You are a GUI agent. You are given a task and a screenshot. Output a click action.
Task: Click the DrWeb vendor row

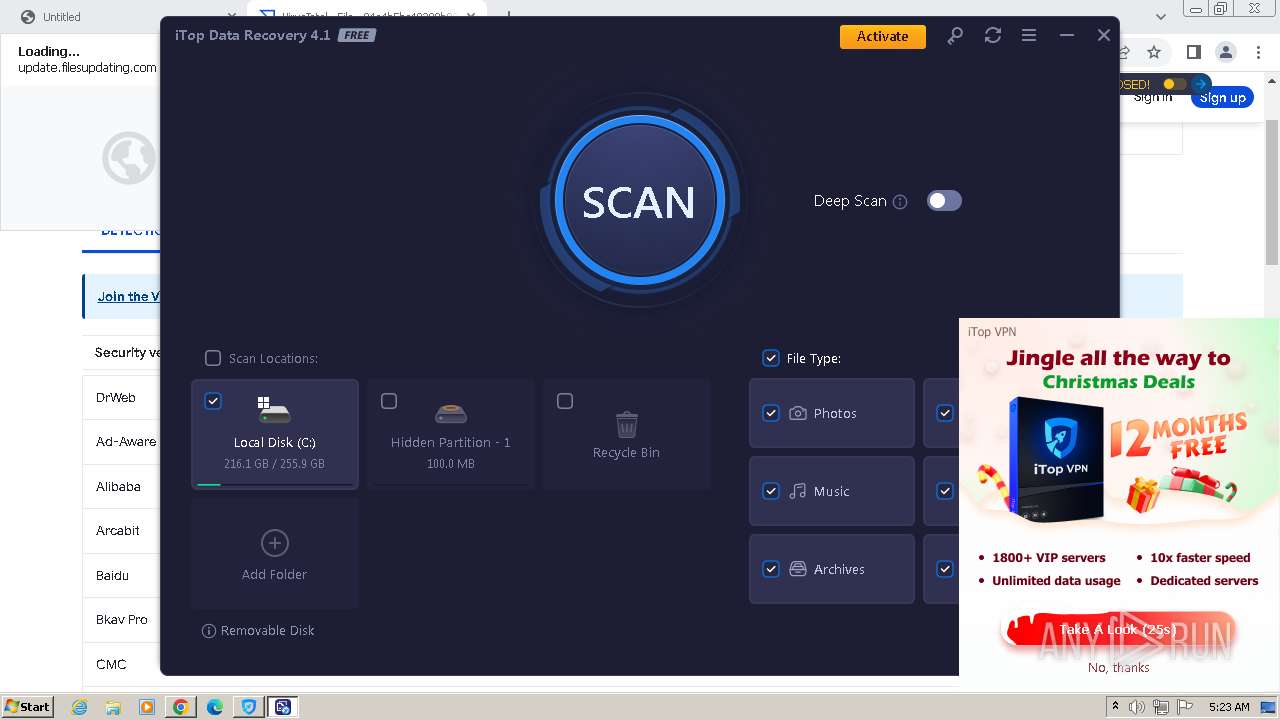coord(121,397)
